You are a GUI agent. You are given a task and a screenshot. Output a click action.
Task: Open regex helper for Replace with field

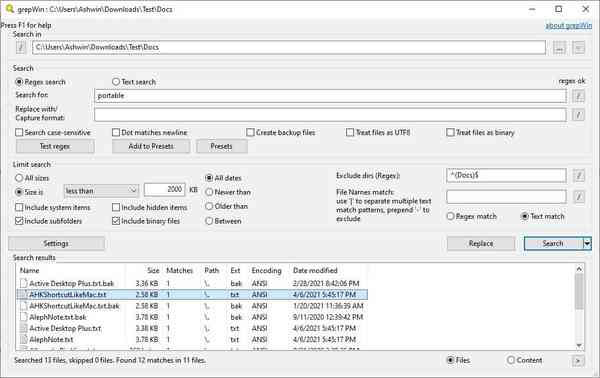click(x=579, y=114)
